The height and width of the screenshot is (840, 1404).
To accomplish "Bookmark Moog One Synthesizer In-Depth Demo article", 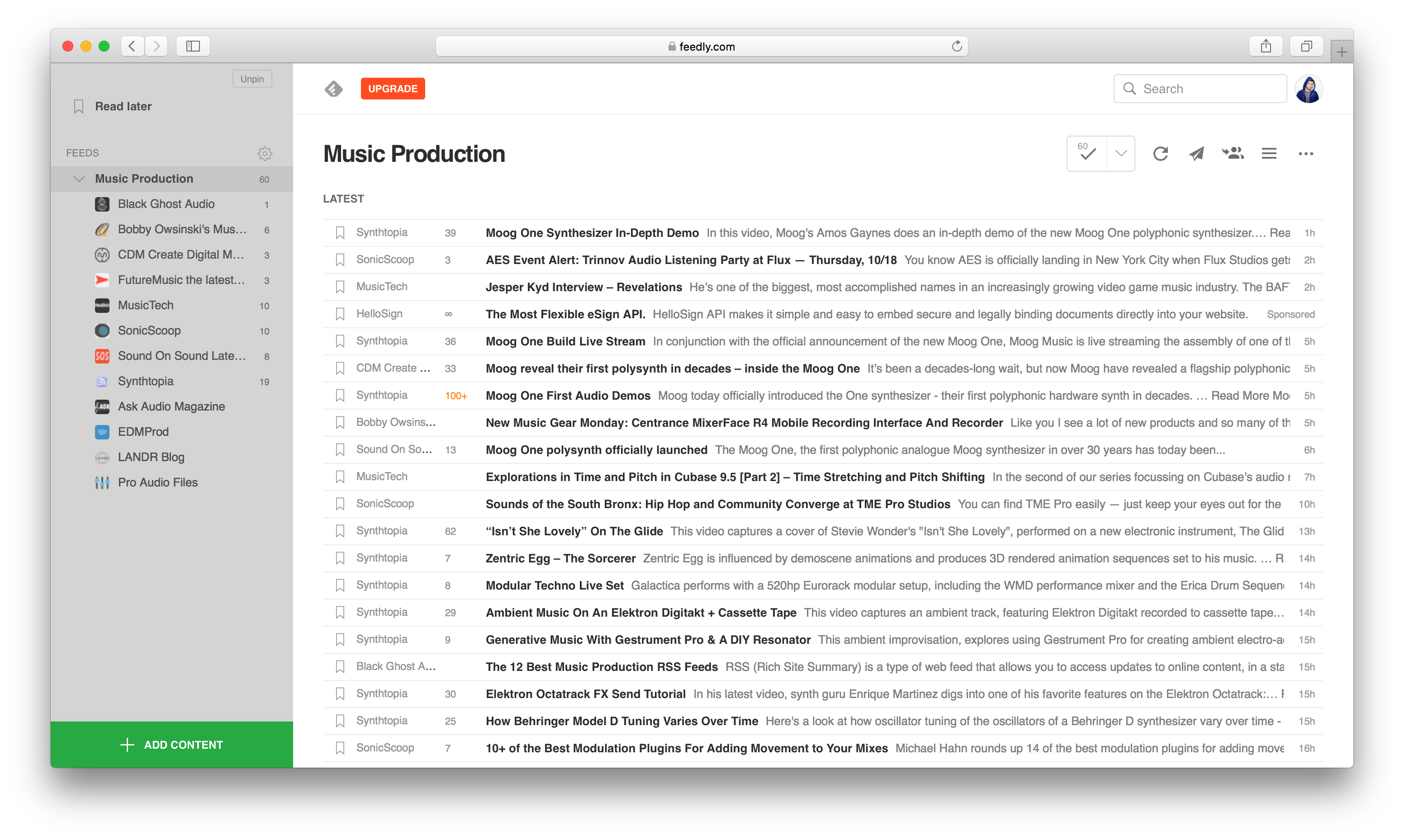I will tap(340, 233).
